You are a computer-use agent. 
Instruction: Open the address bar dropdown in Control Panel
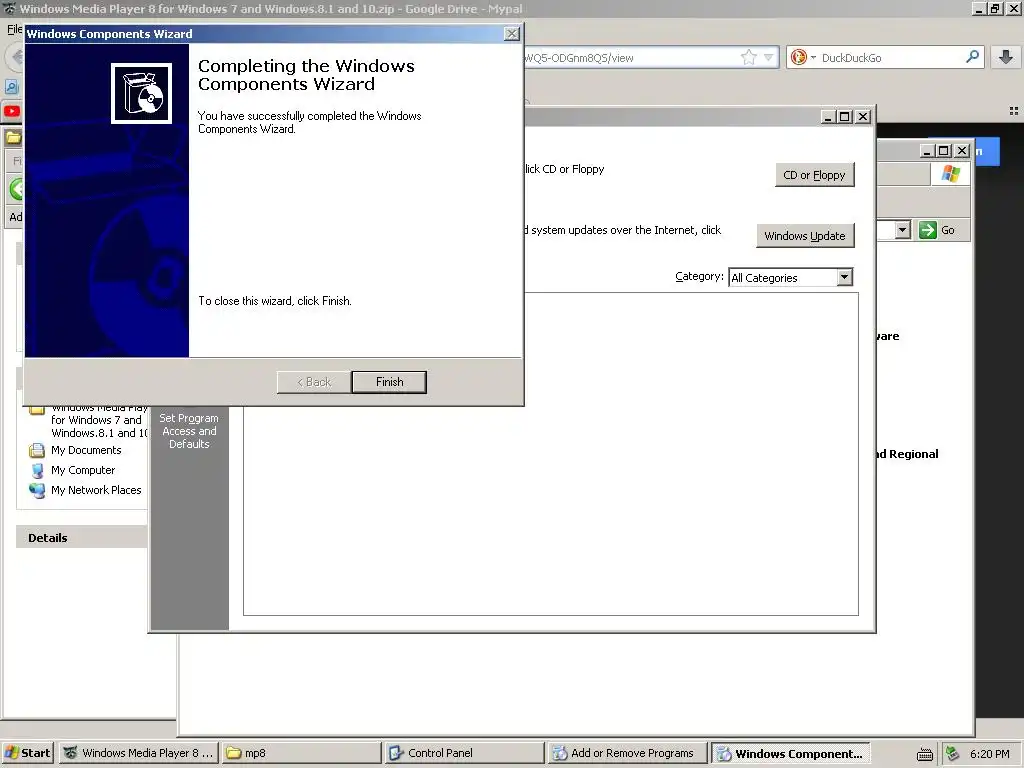tap(903, 230)
